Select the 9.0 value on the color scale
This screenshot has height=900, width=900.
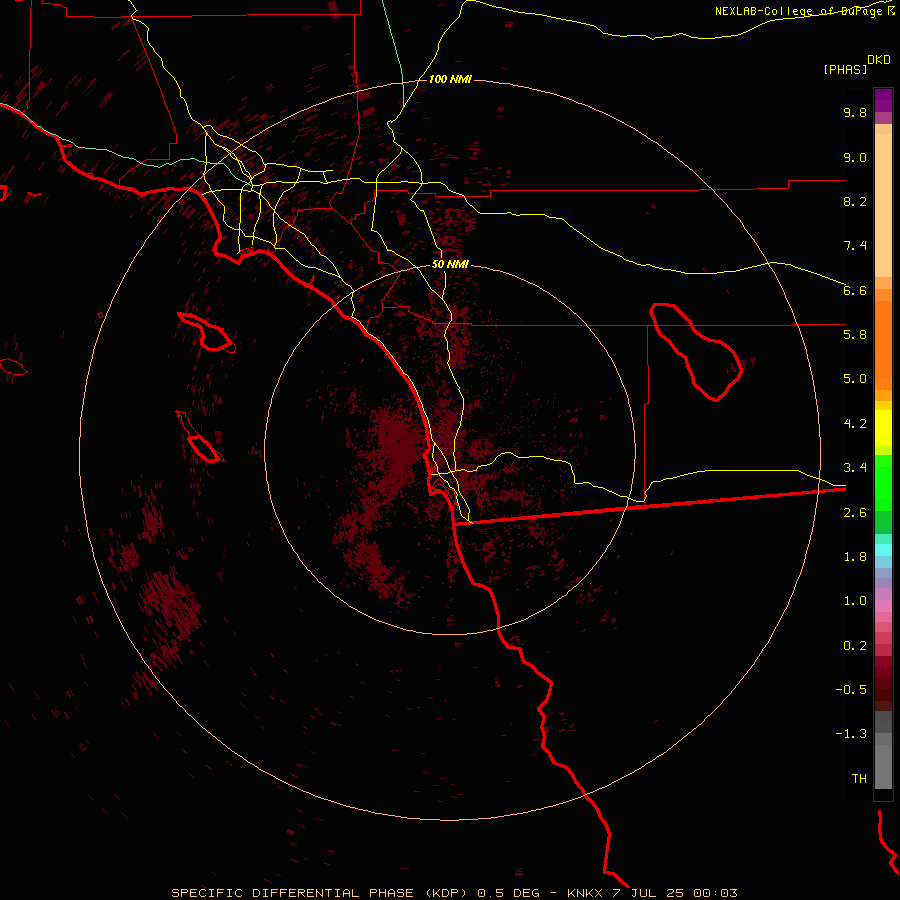pyautogui.click(x=855, y=157)
